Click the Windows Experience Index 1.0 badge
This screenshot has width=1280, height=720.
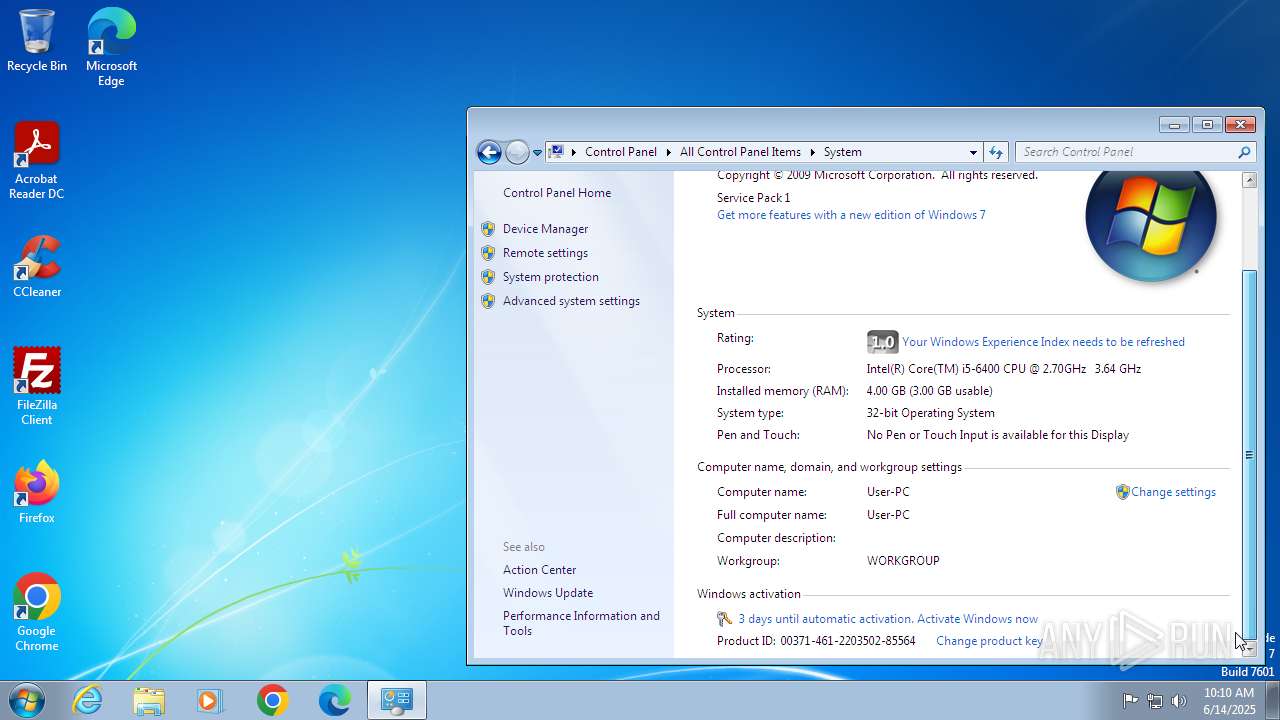pos(882,342)
